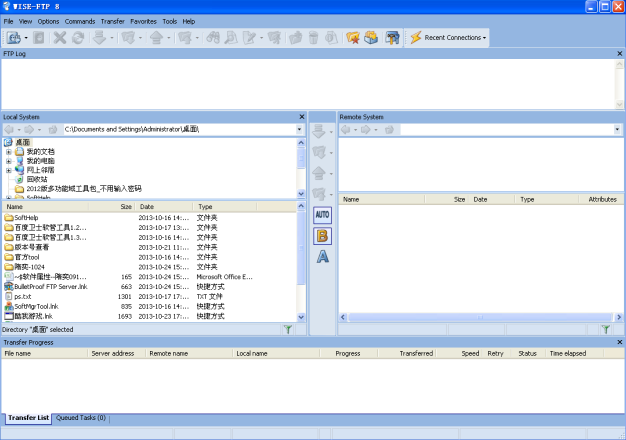
Task: Select the ps.txt file
Action: (22, 296)
